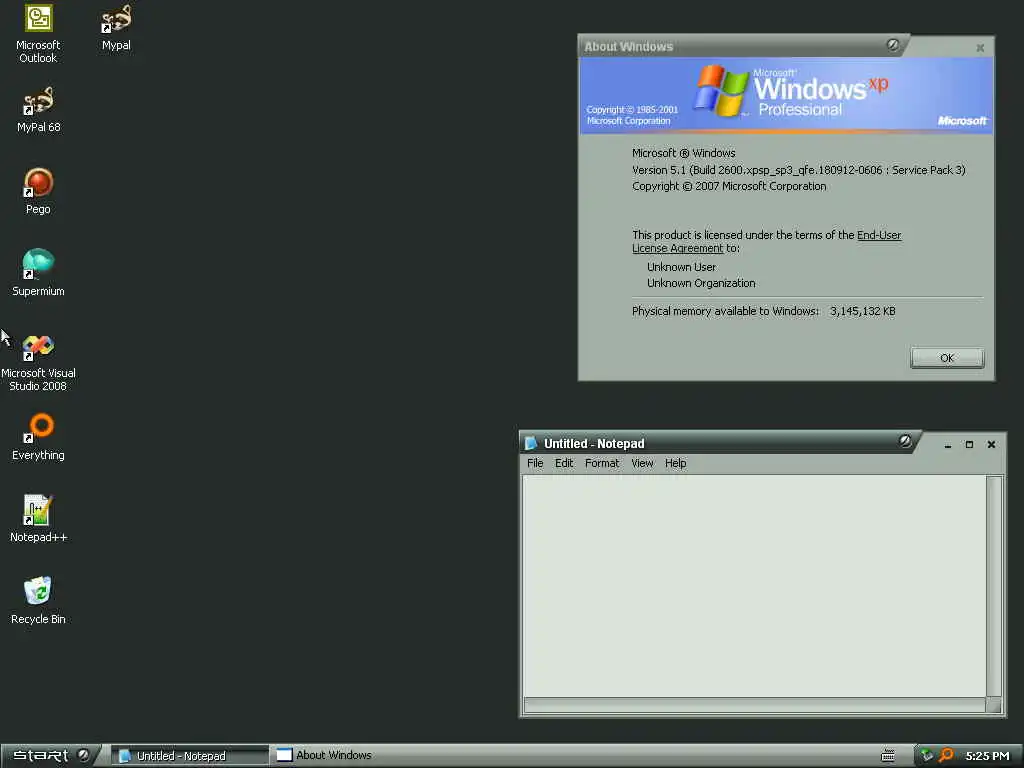This screenshot has height=768, width=1024.
Task: Click the 'About Windows' dialog title
Action: [x=628, y=46]
